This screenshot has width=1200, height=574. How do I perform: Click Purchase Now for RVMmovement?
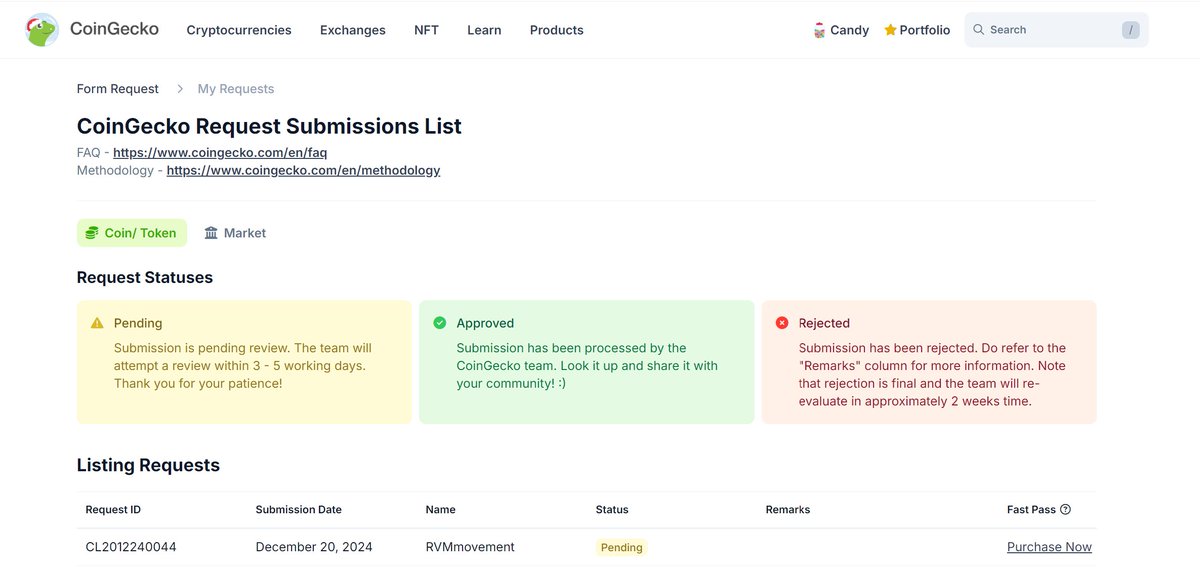1049,547
